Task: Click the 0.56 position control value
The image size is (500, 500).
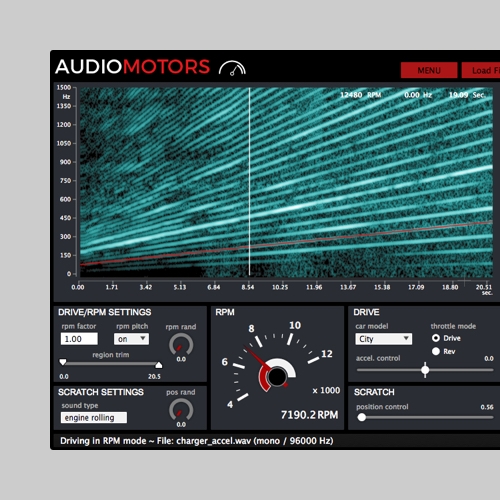Action: [x=487, y=407]
